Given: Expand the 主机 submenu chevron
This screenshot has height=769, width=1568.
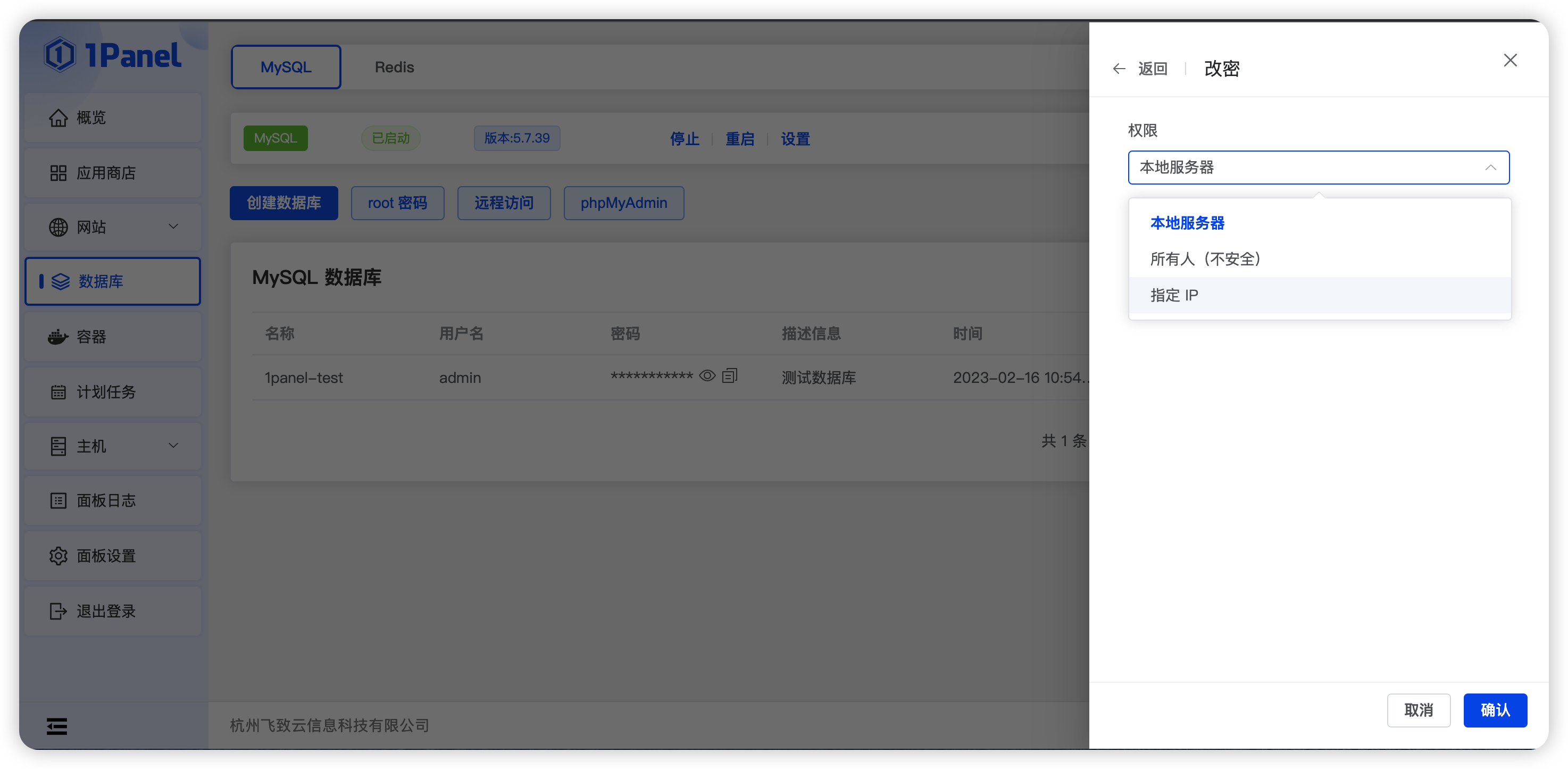Looking at the screenshot, I should 173,445.
